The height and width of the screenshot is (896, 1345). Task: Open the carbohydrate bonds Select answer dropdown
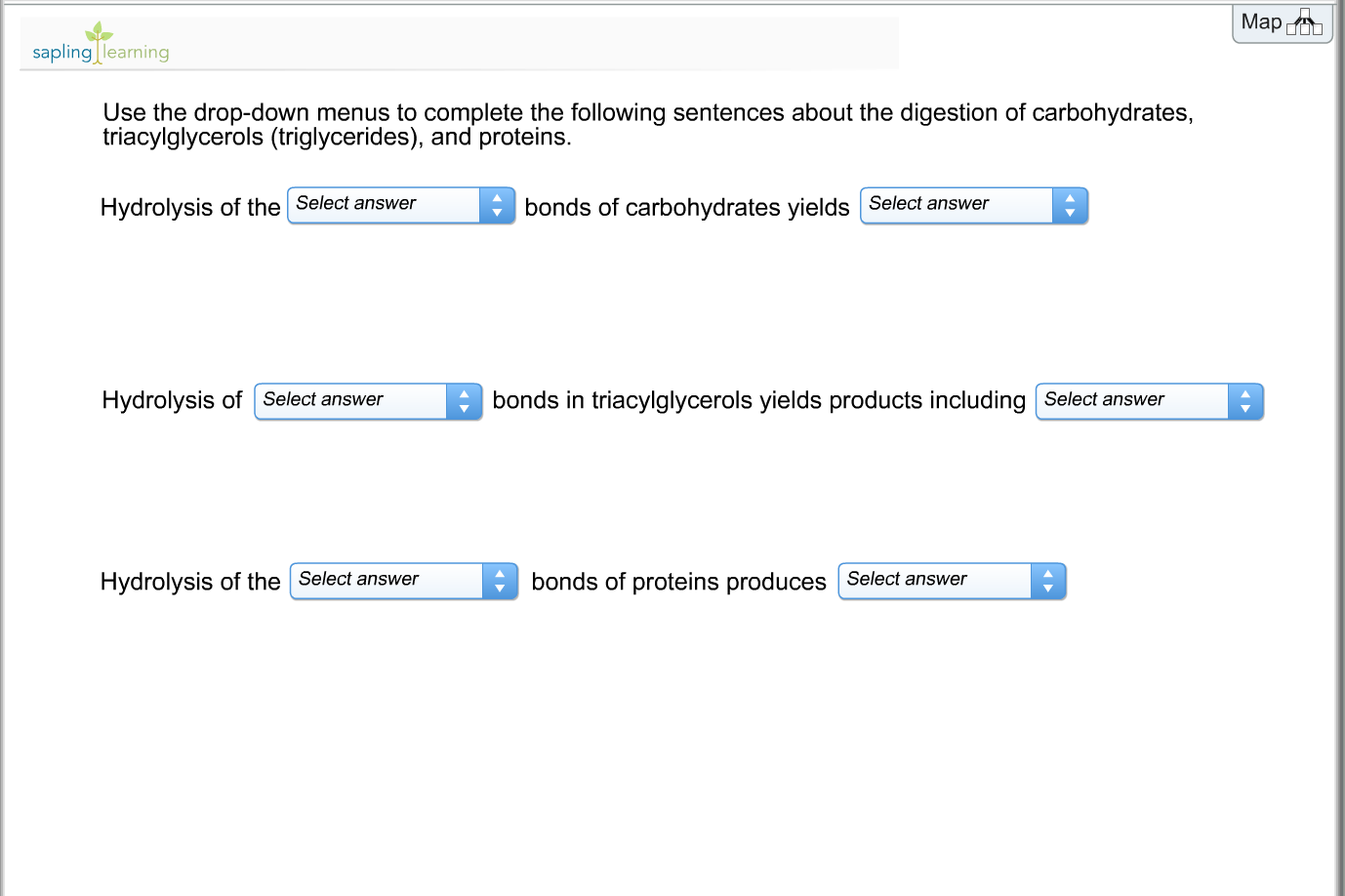click(383, 205)
